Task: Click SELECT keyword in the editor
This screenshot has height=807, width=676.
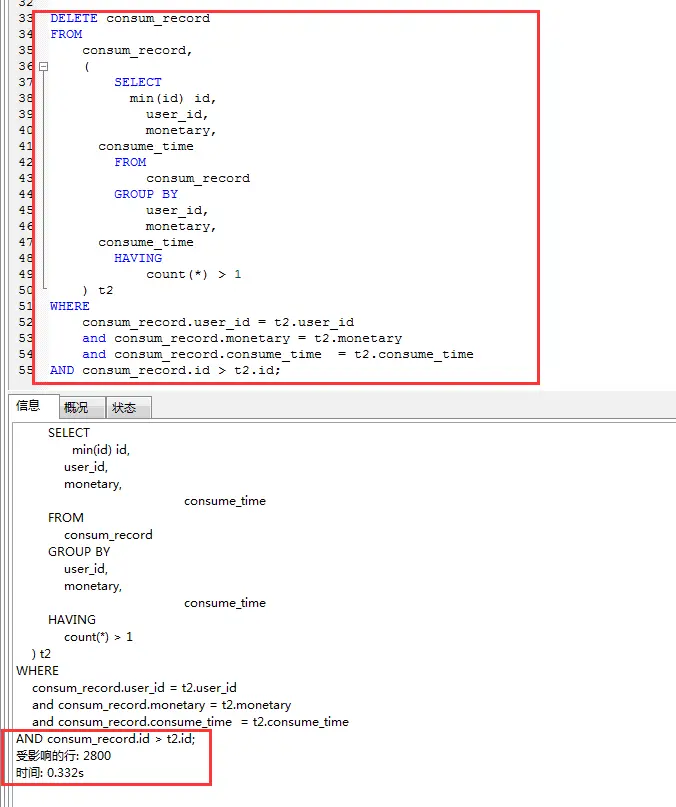Action: tap(138, 82)
